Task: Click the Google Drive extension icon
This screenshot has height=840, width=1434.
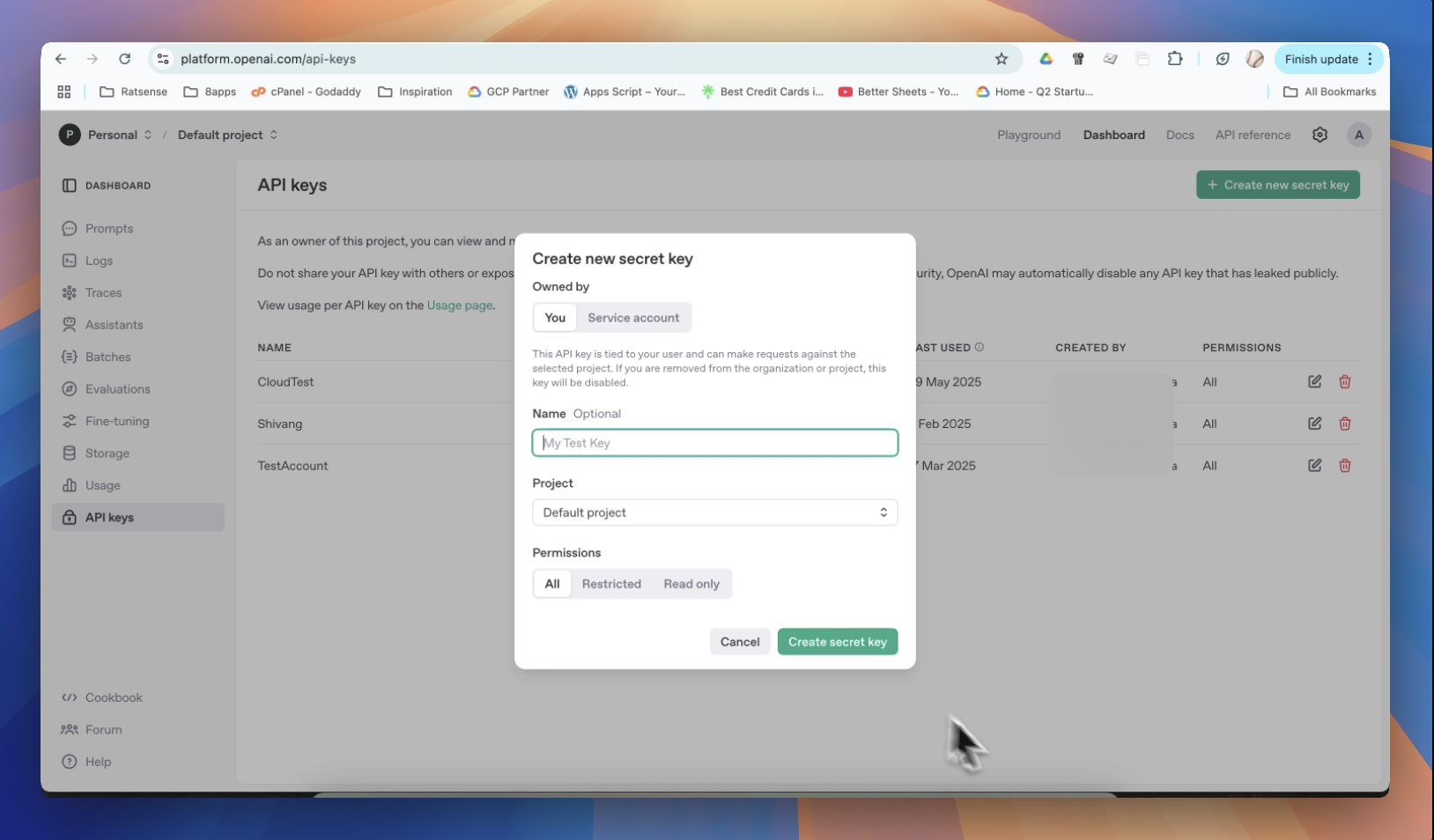Action: tap(1046, 59)
